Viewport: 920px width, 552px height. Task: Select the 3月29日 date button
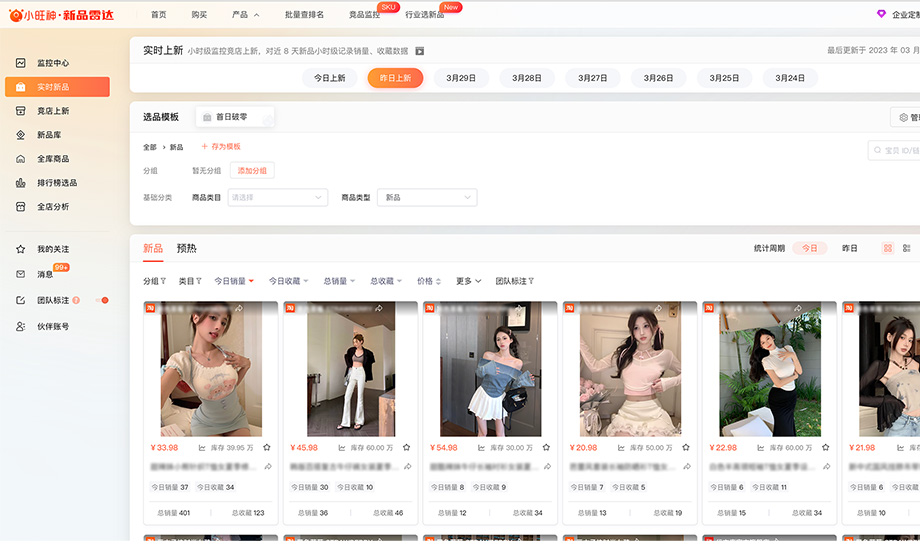pos(461,78)
